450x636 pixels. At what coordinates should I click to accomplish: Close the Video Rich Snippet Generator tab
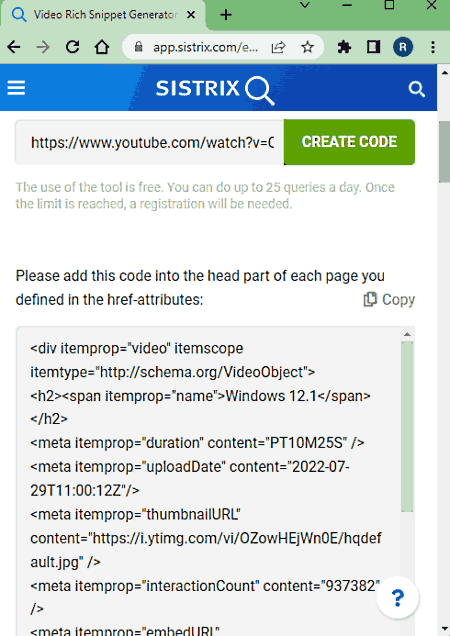(191, 15)
